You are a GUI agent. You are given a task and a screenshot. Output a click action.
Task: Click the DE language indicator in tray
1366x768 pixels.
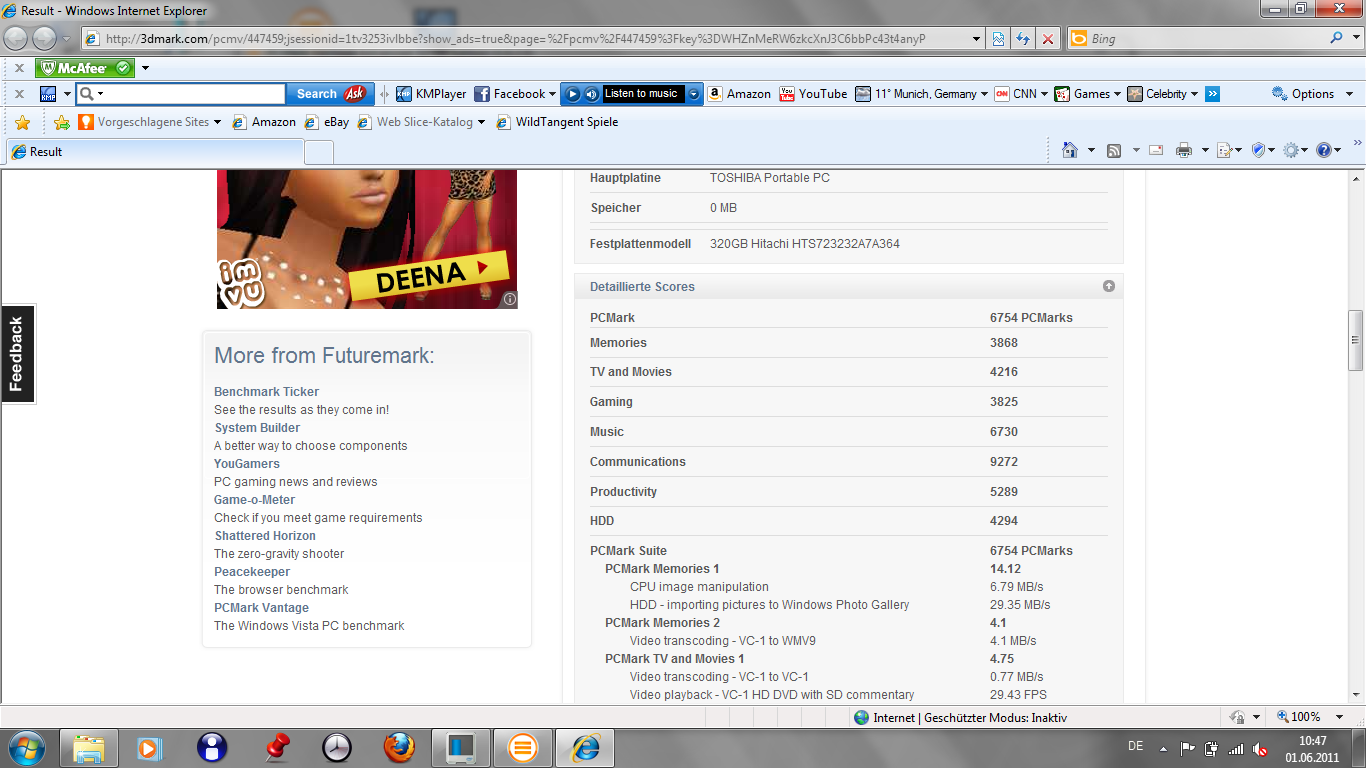click(1135, 746)
